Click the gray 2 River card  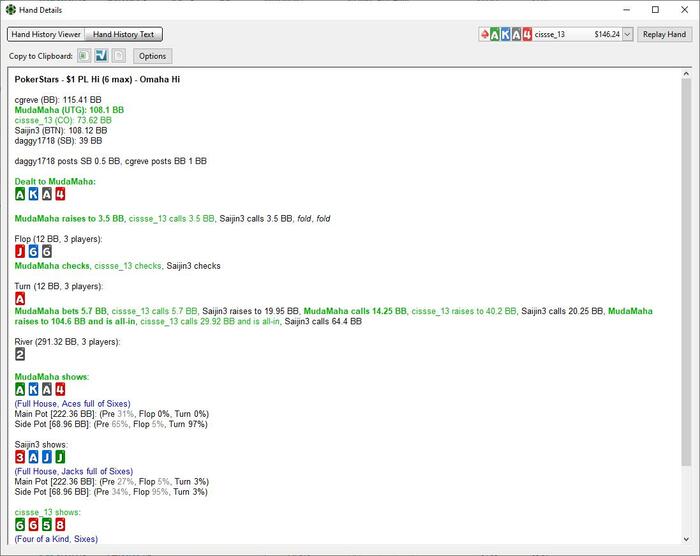20,354
